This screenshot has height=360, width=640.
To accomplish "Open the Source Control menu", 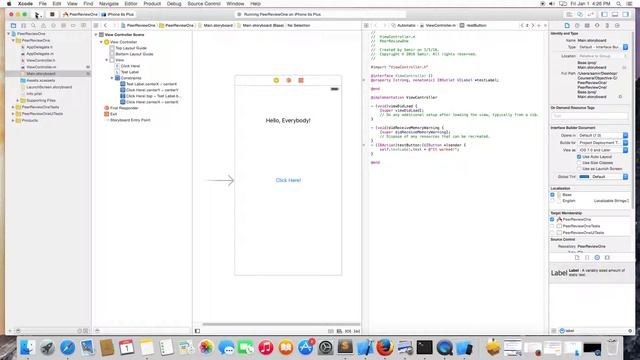I will coord(204,4).
